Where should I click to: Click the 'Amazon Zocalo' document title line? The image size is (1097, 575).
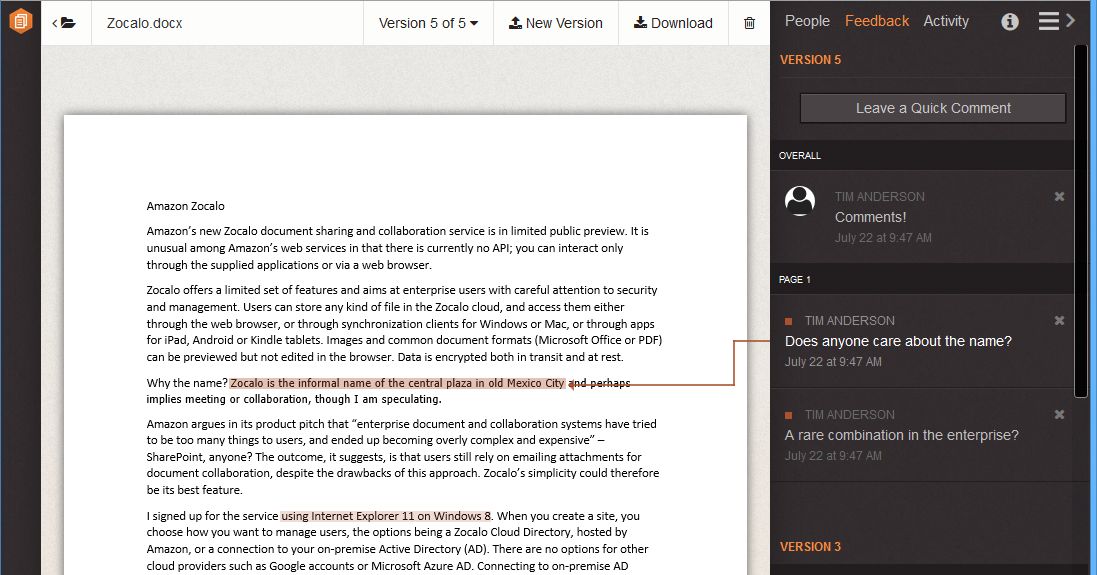(185, 206)
